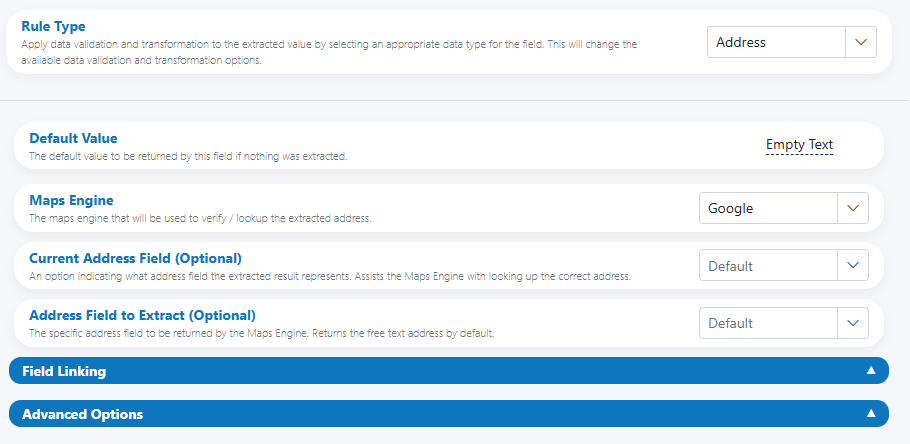
Task: Click the Rule Type heading
Action: (53, 26)
